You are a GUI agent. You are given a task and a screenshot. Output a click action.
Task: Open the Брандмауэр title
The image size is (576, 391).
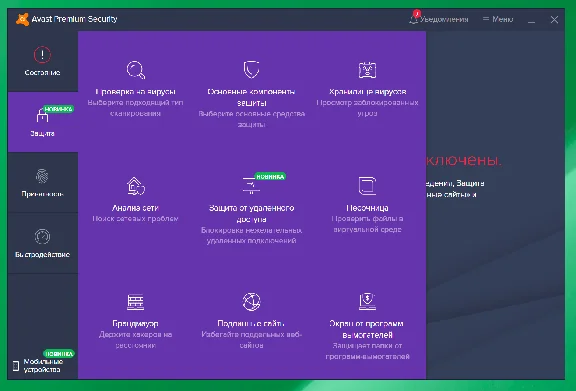click(135, 324)
